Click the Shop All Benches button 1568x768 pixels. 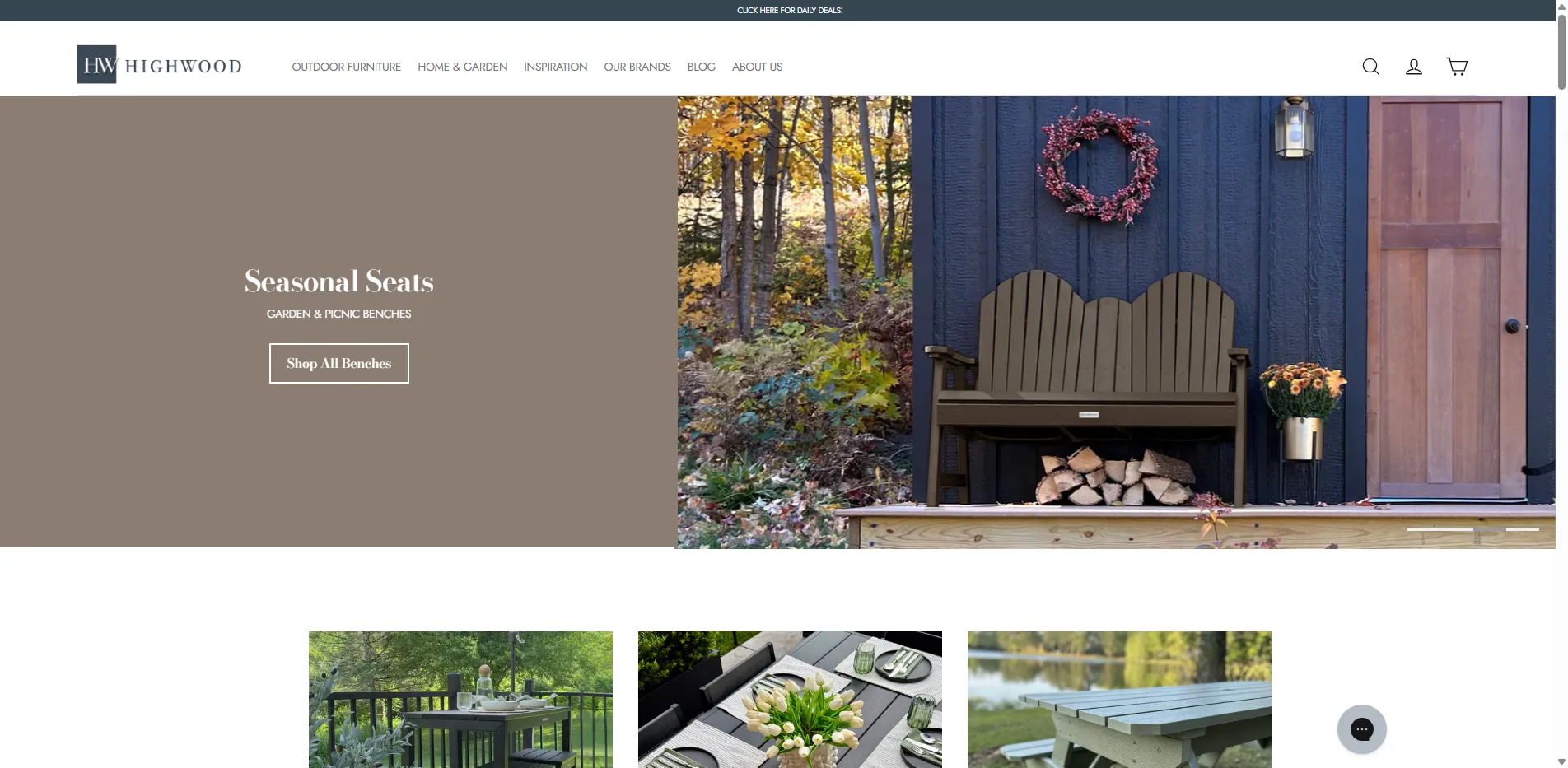pos(339,363)
